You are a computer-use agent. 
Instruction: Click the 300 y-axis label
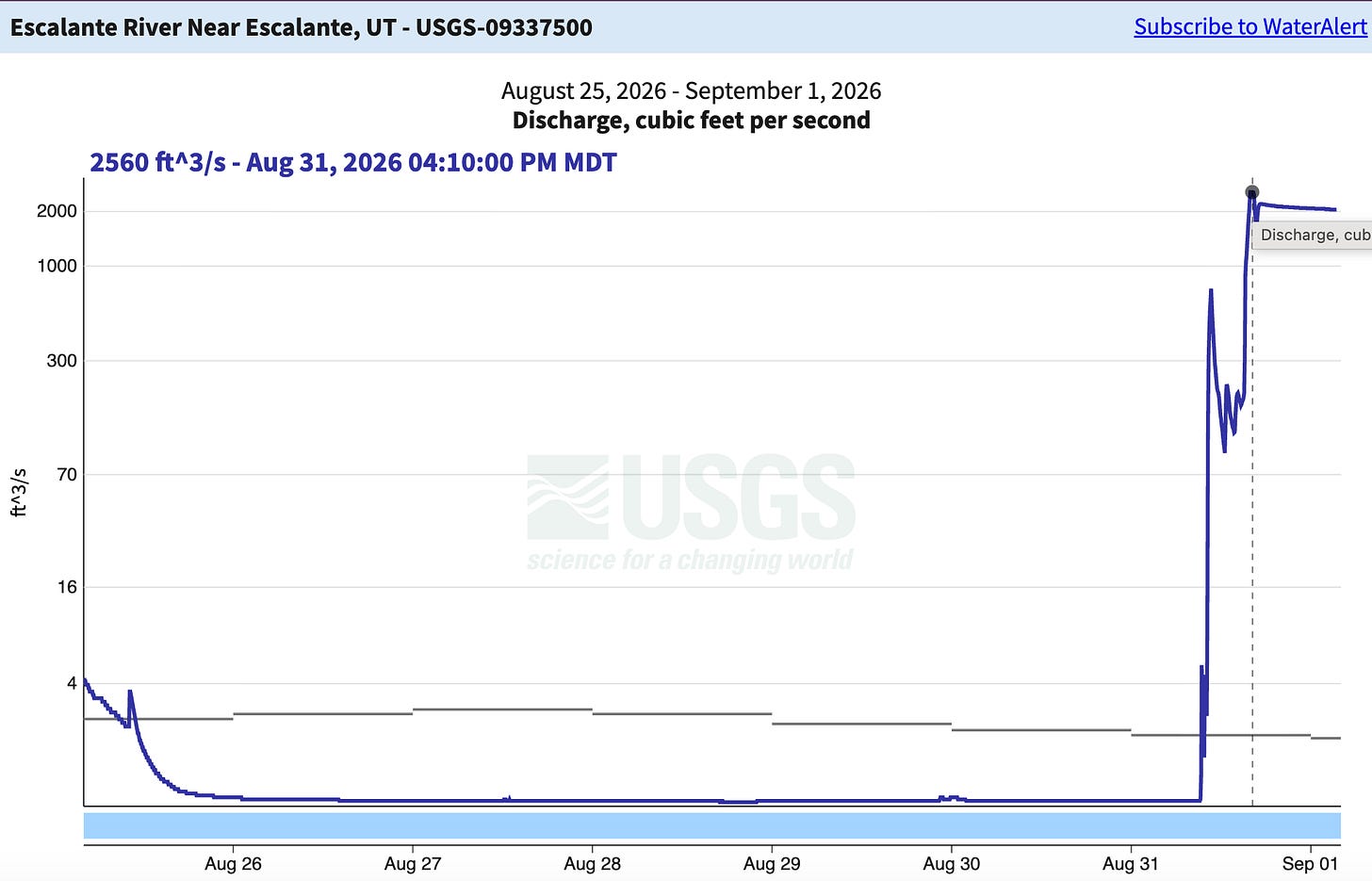[61, 361]
